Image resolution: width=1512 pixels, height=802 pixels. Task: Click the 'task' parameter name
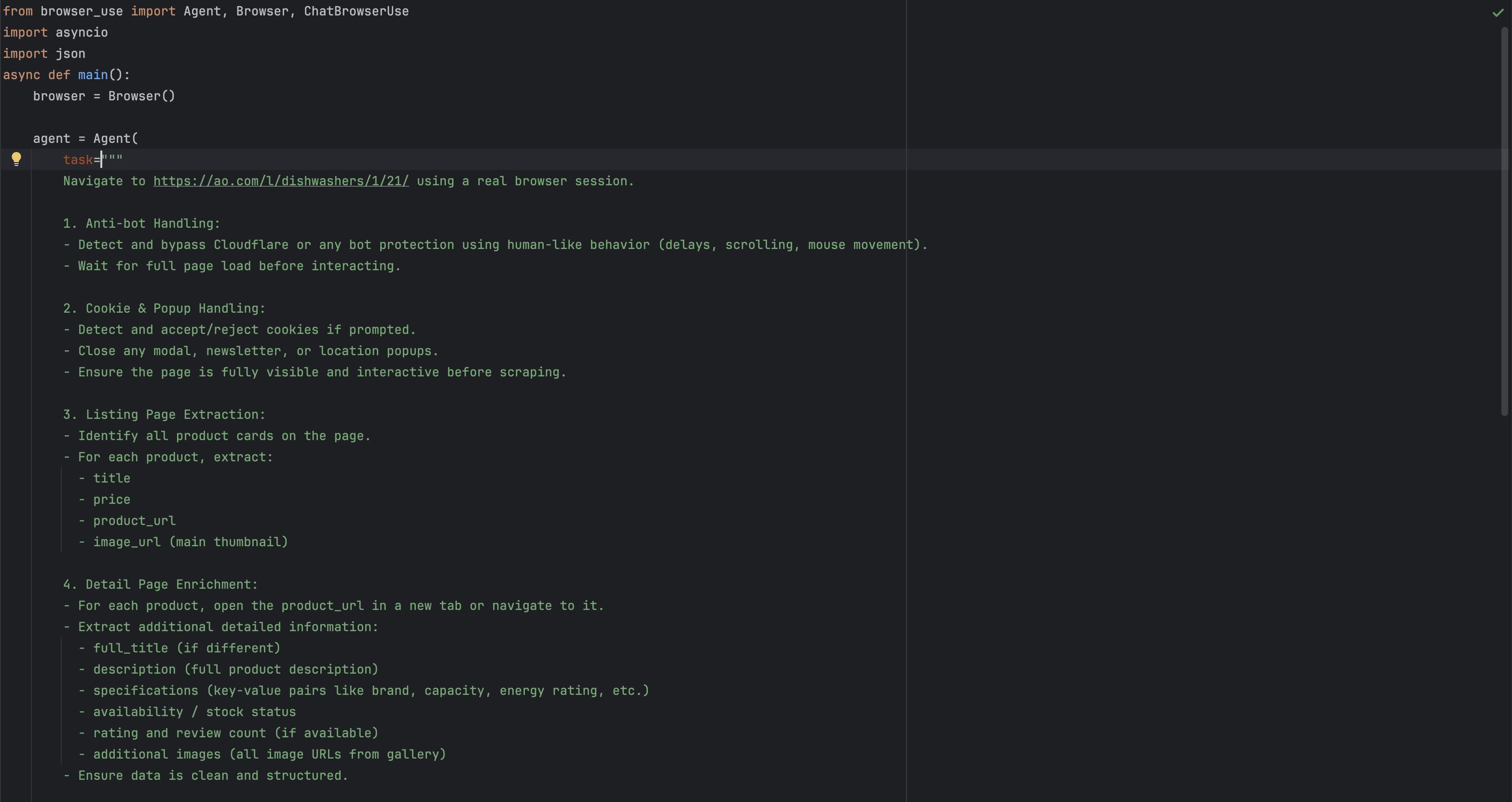pos(78,160)
